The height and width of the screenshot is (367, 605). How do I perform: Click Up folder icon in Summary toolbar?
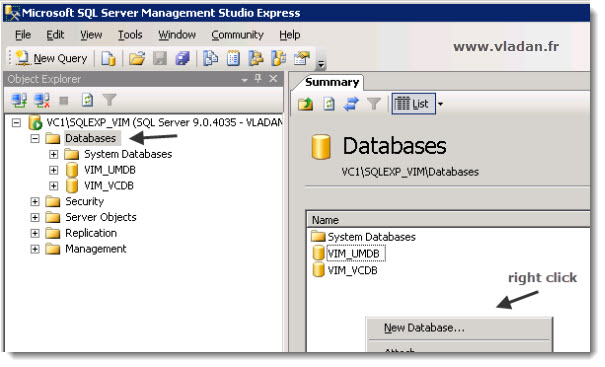click(306, 104)
